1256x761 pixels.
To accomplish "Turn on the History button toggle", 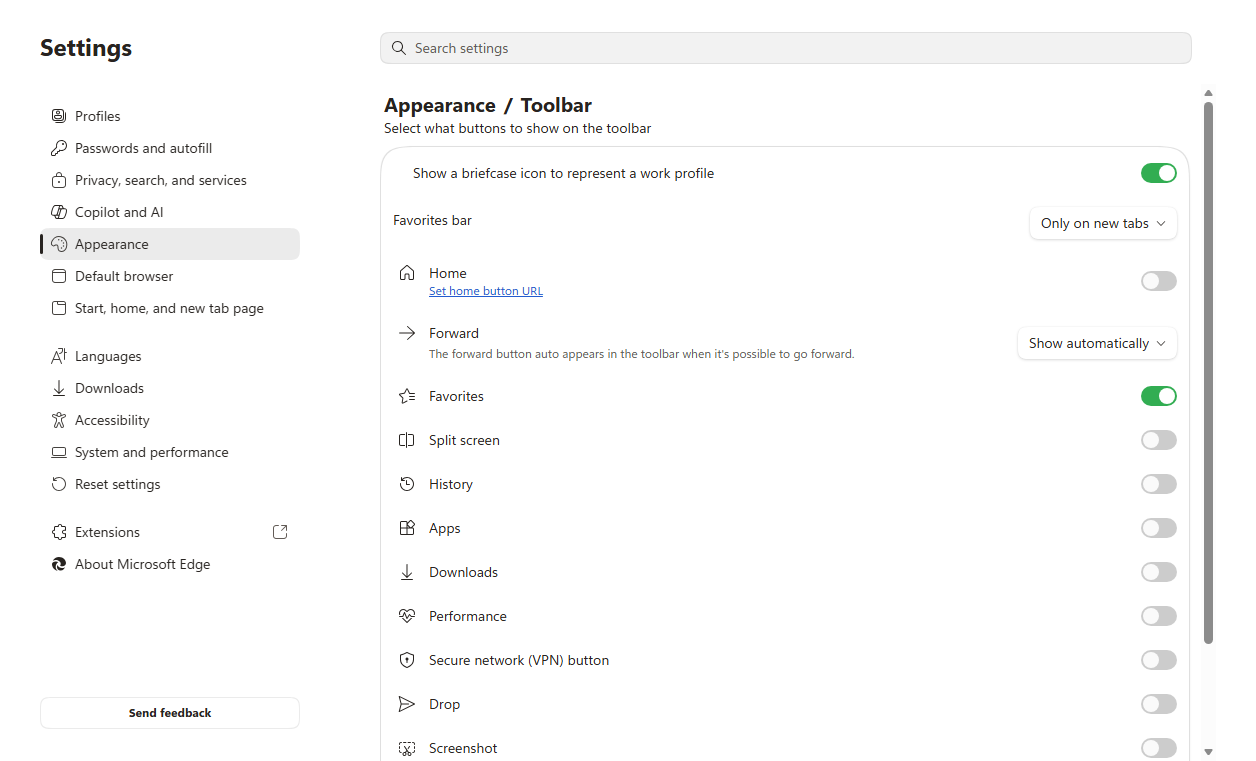I will pos(1159,484).
